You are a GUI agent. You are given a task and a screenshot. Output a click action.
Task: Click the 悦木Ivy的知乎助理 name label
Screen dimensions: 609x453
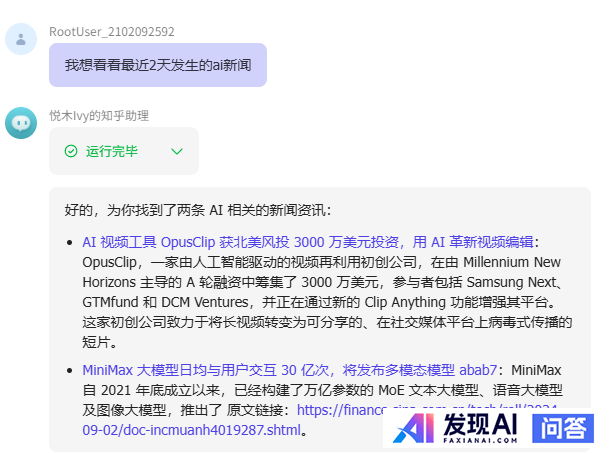coord(99,116)
